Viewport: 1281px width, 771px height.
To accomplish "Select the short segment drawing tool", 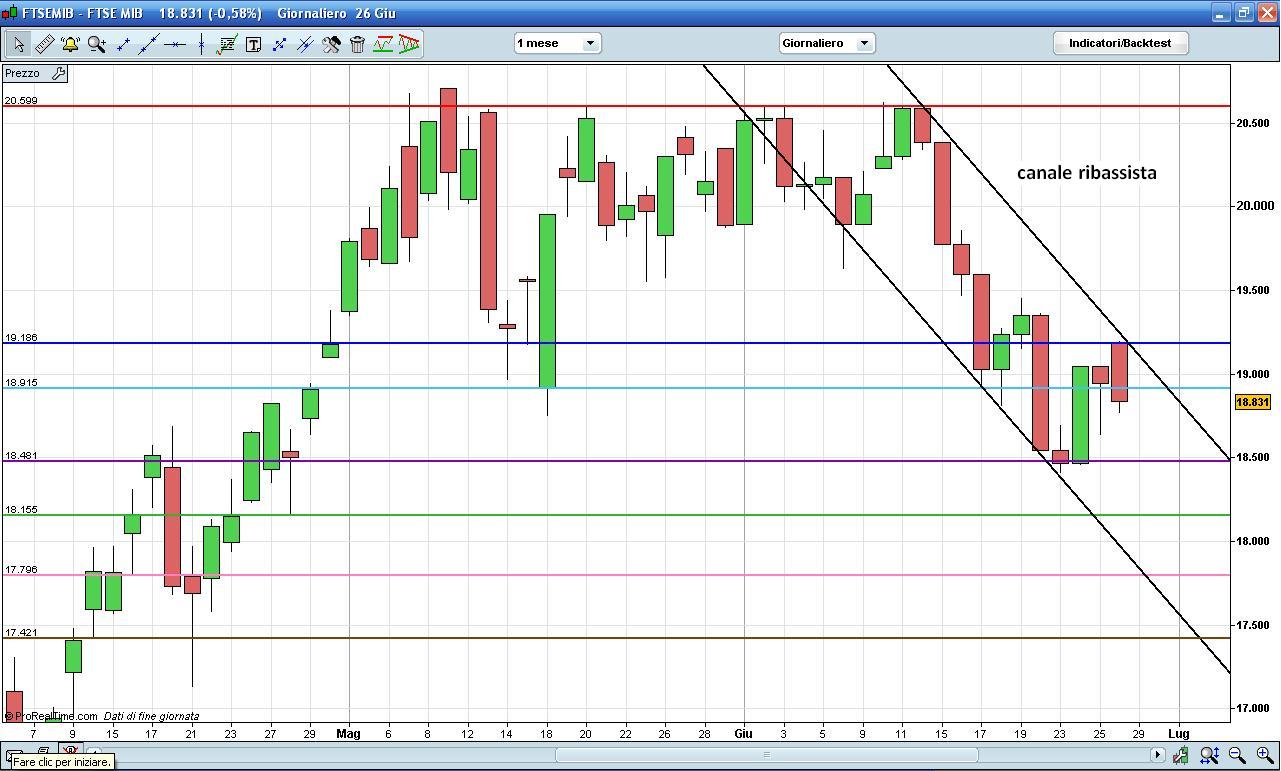I will pos(123,44).
